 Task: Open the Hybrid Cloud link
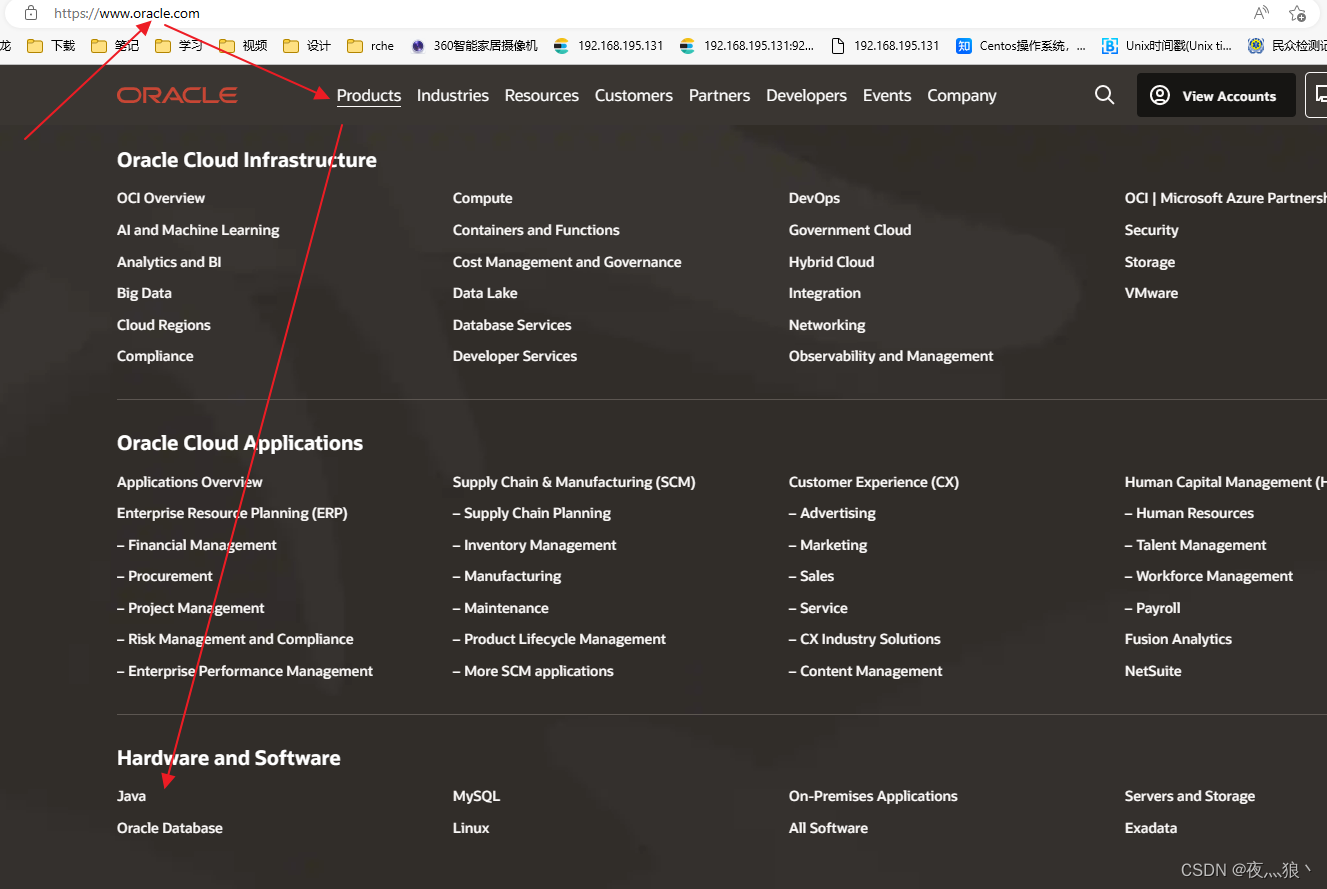(x=831, y=262)
